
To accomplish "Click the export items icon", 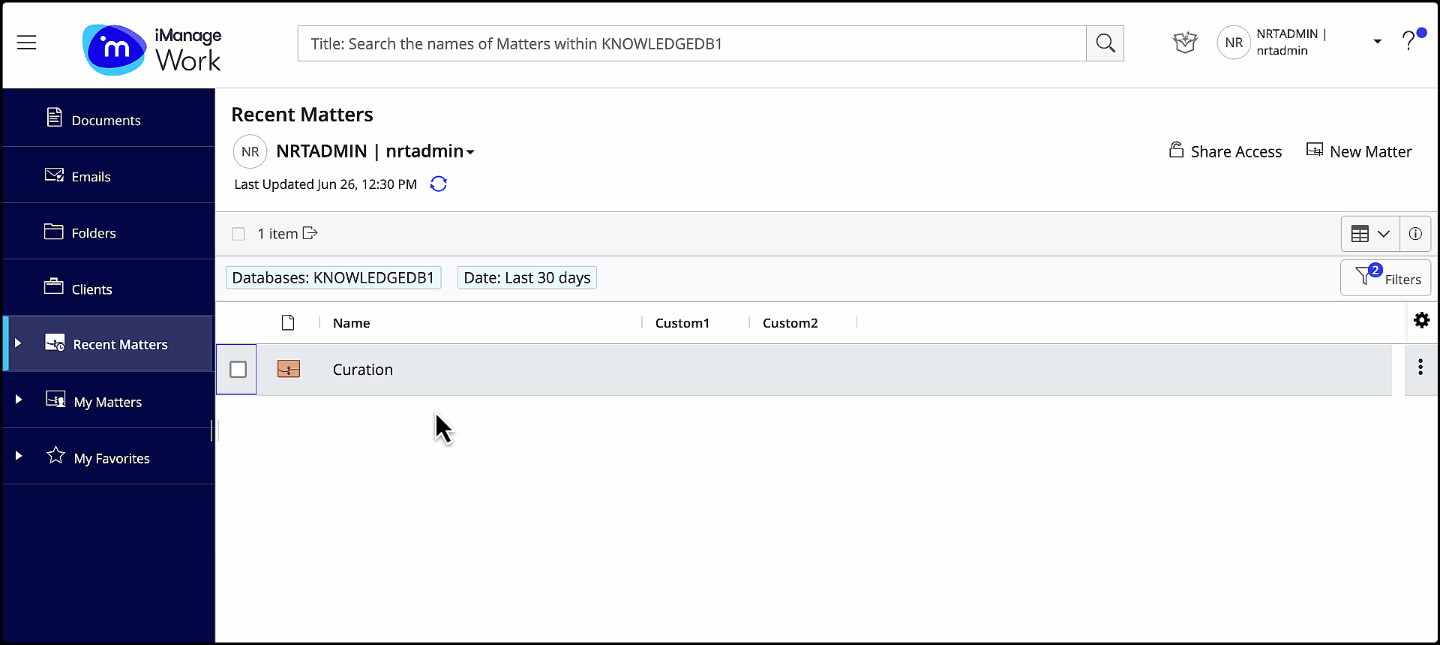I will (x=310, y=234).
